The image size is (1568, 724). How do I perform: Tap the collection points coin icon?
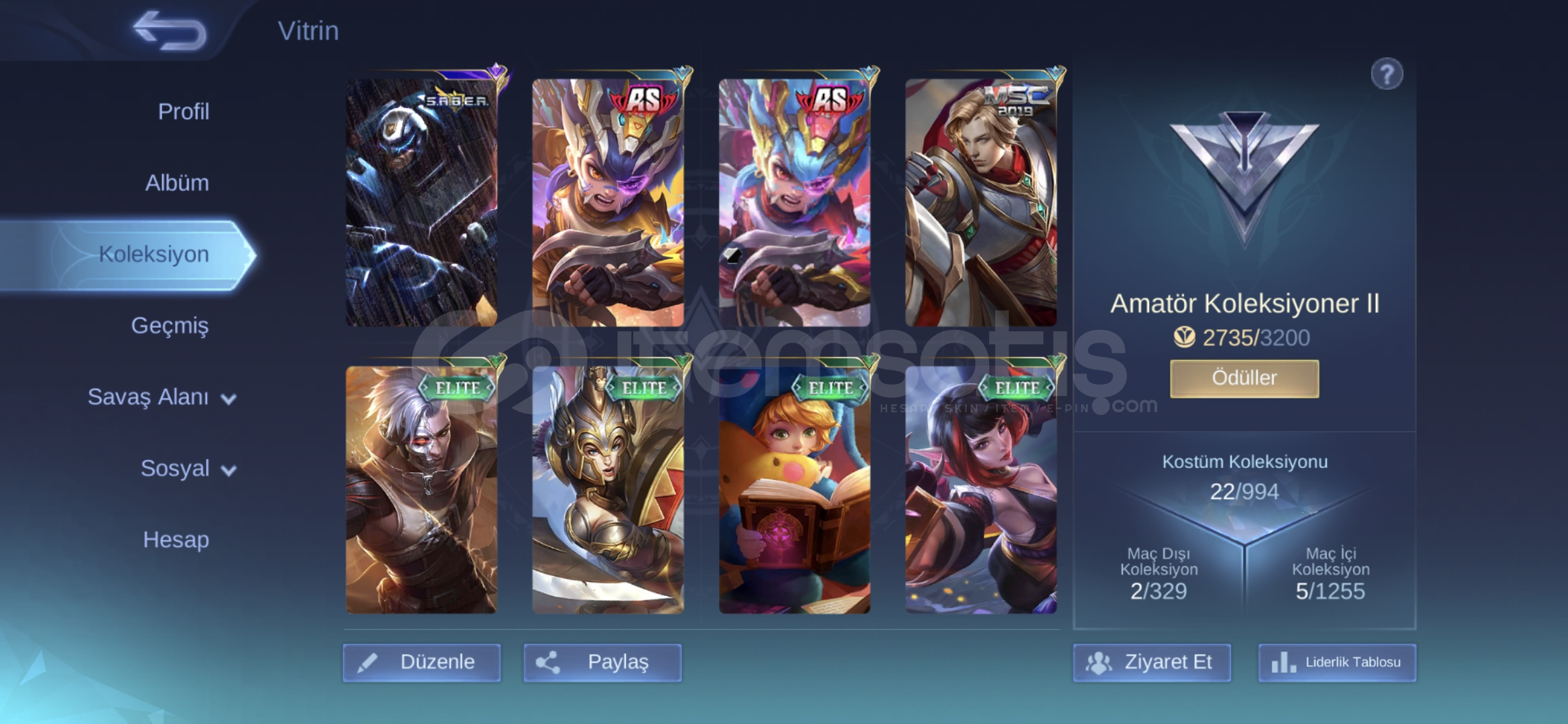(1184, 337)
